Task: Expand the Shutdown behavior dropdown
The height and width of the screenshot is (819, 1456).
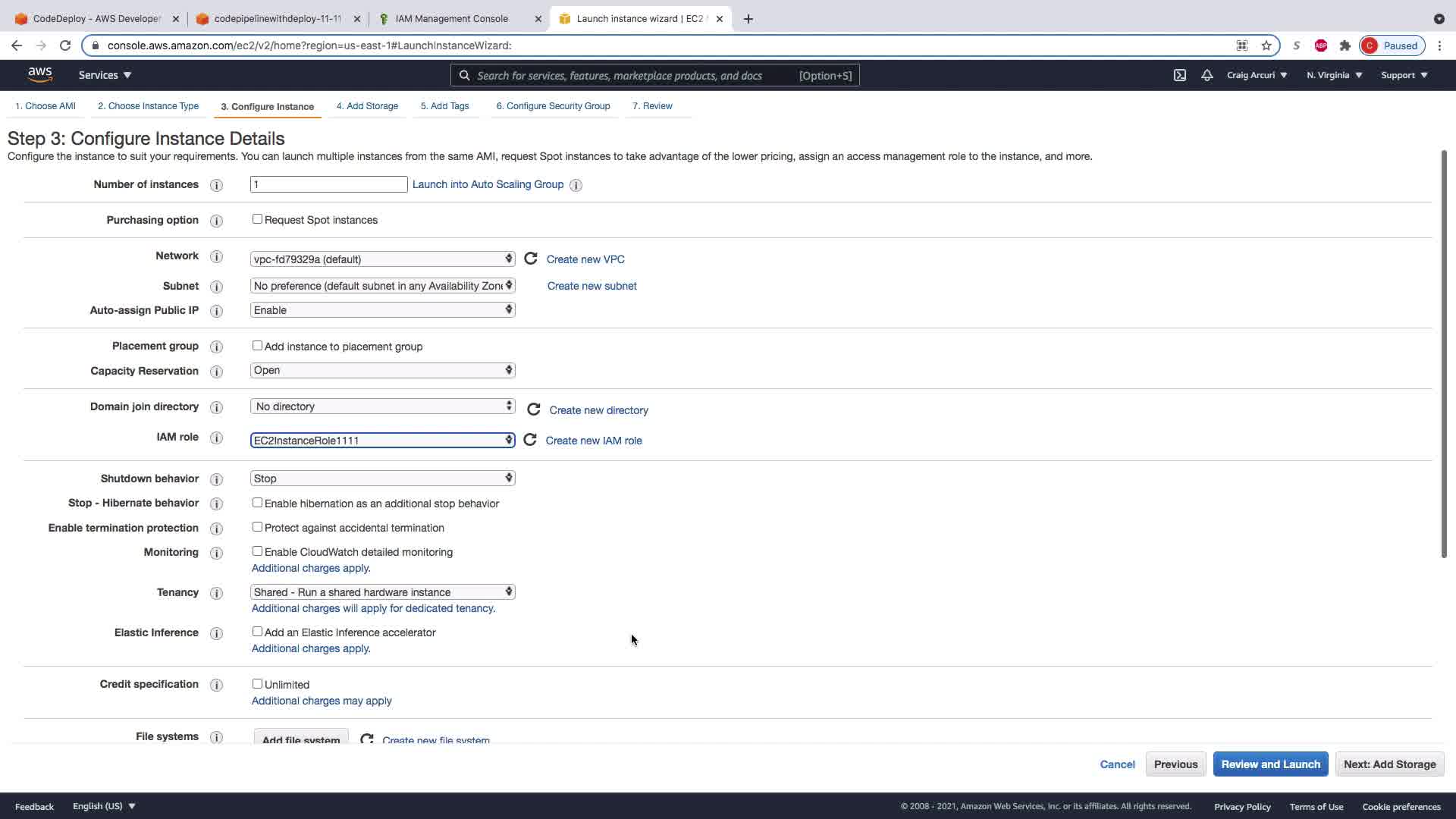Action: point(382,479)
